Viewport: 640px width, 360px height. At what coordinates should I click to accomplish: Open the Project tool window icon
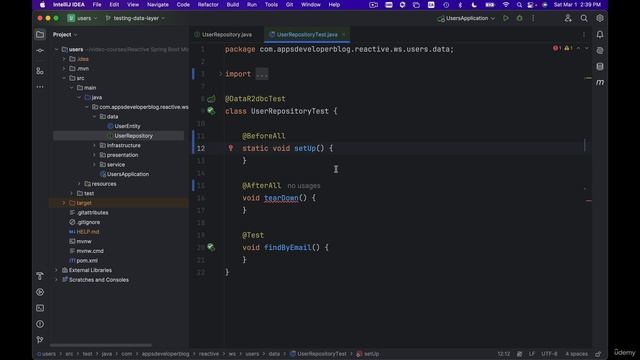40,35
